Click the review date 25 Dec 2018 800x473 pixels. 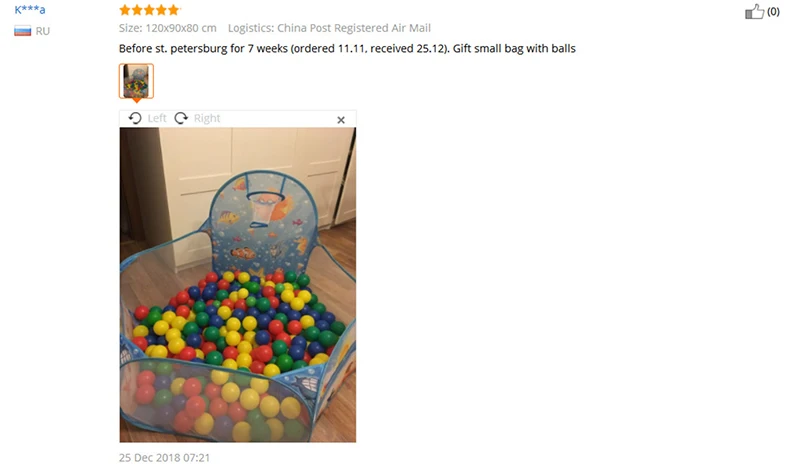(164, 458)
